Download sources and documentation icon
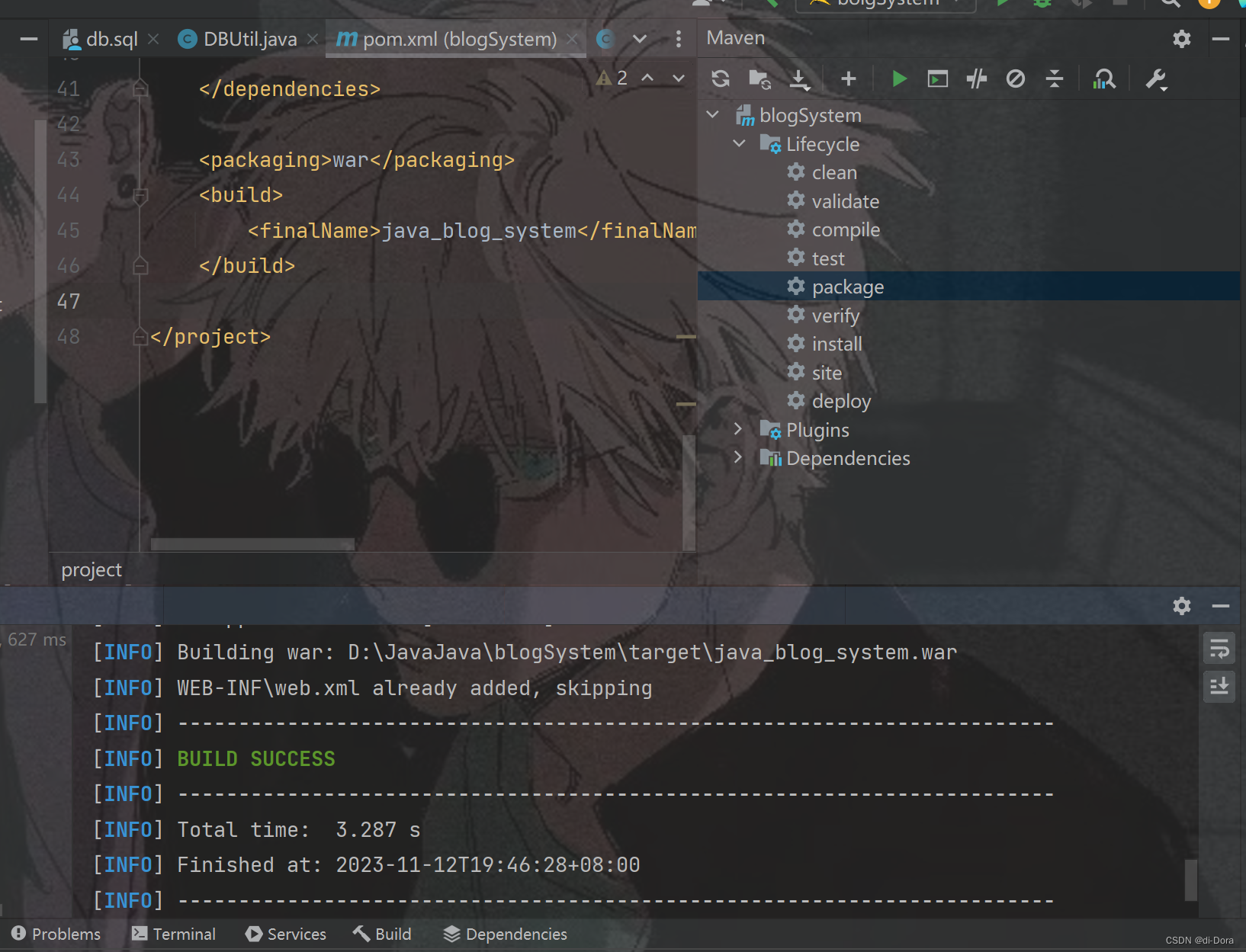The image size is (1246, 952). pyautogui.click(x=799, y=79)
